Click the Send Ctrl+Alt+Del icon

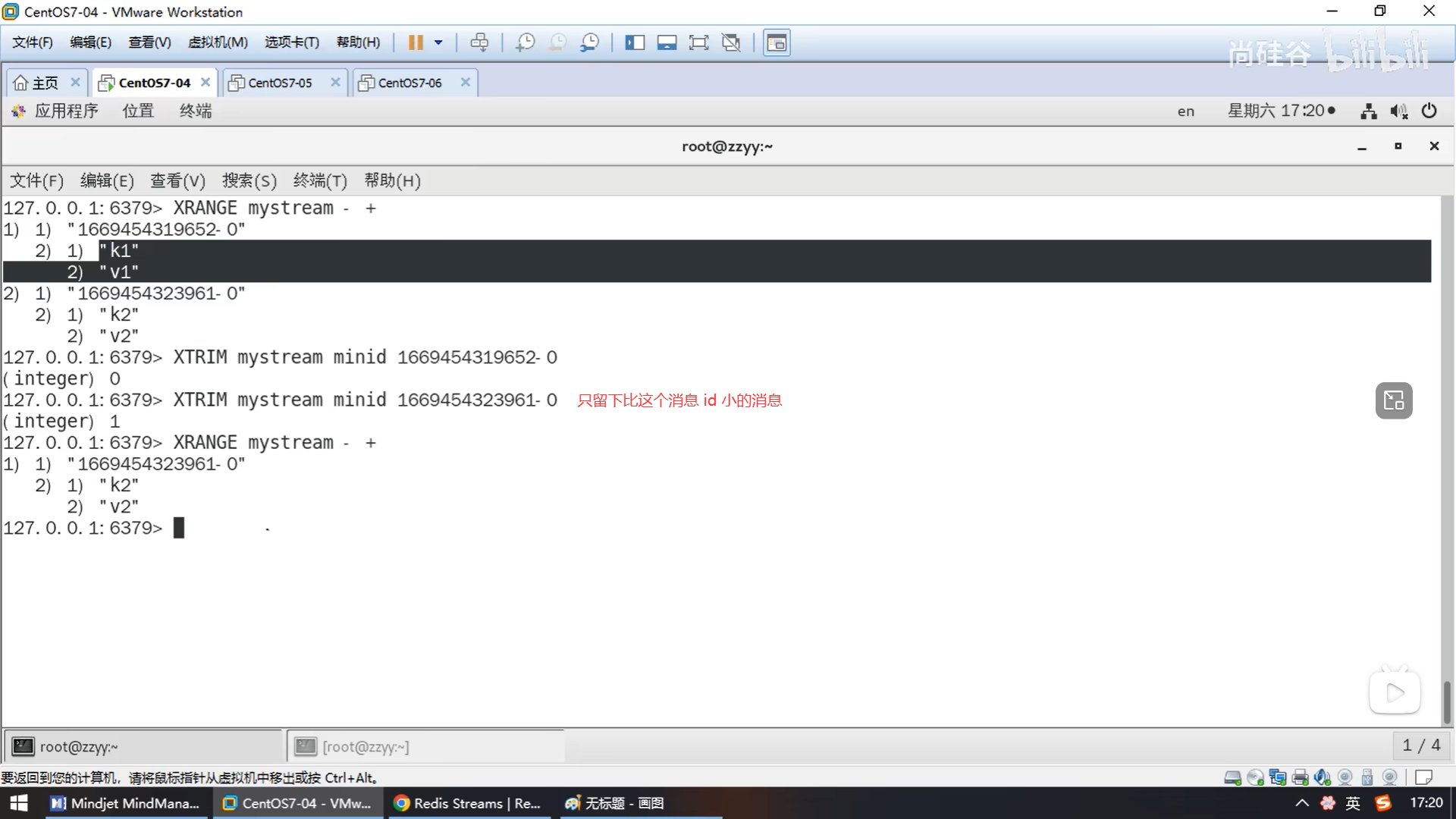point(479,42)
